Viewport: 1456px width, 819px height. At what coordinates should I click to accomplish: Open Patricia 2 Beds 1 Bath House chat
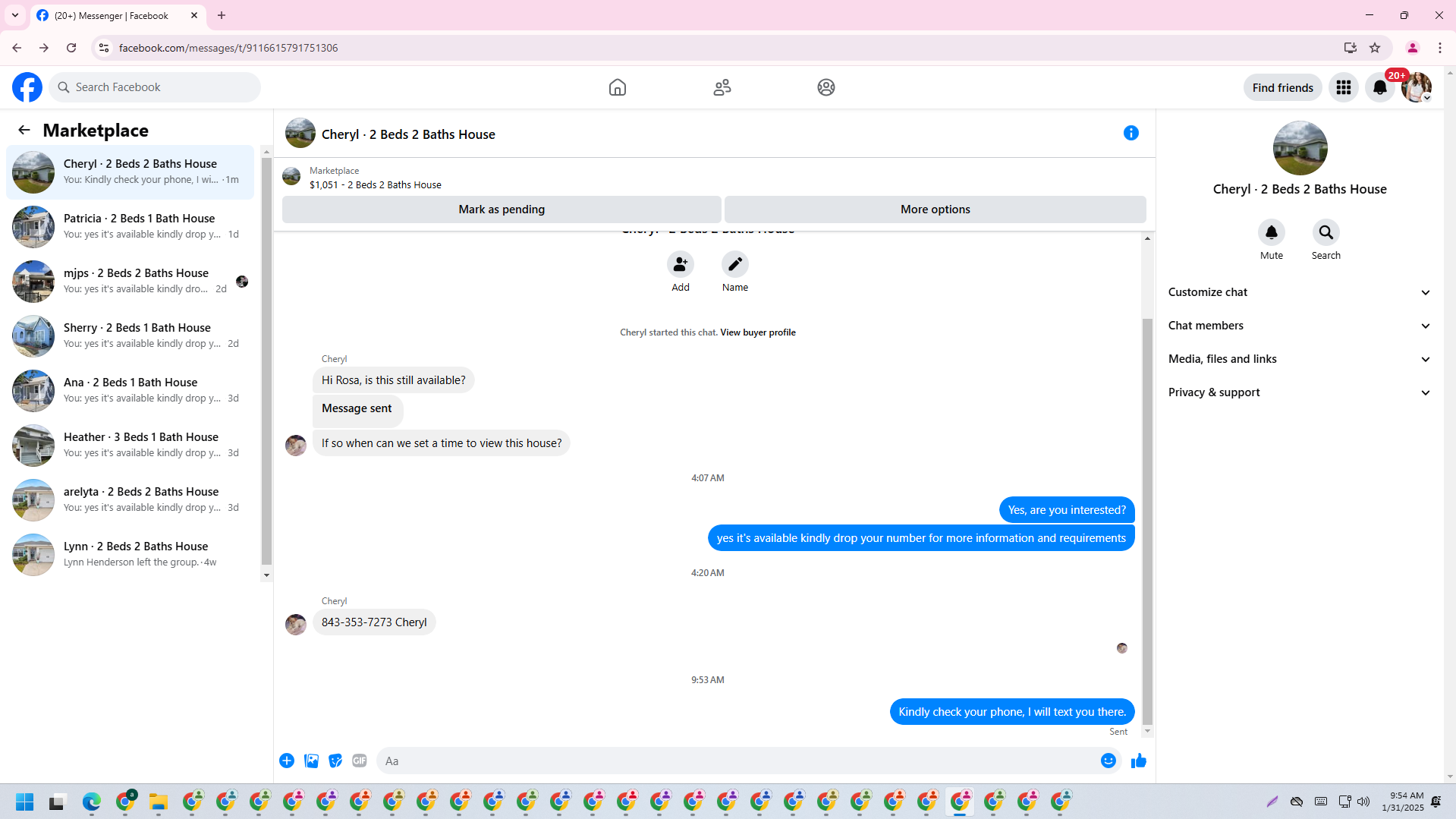click(131, 227)
